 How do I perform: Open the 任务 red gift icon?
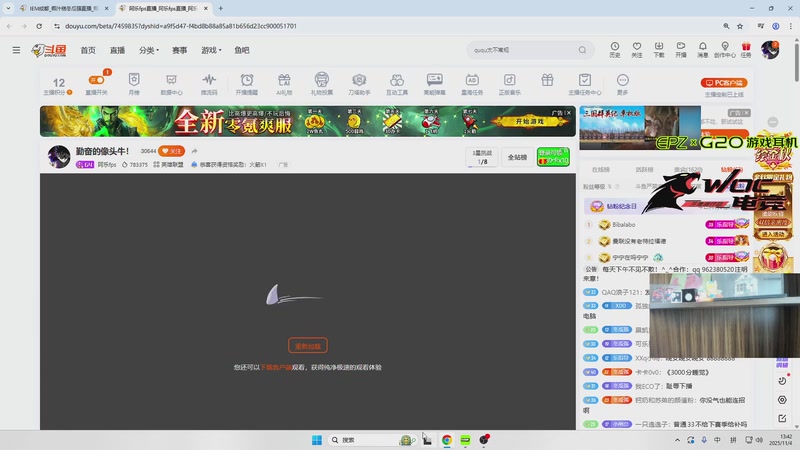coord(746,49)
